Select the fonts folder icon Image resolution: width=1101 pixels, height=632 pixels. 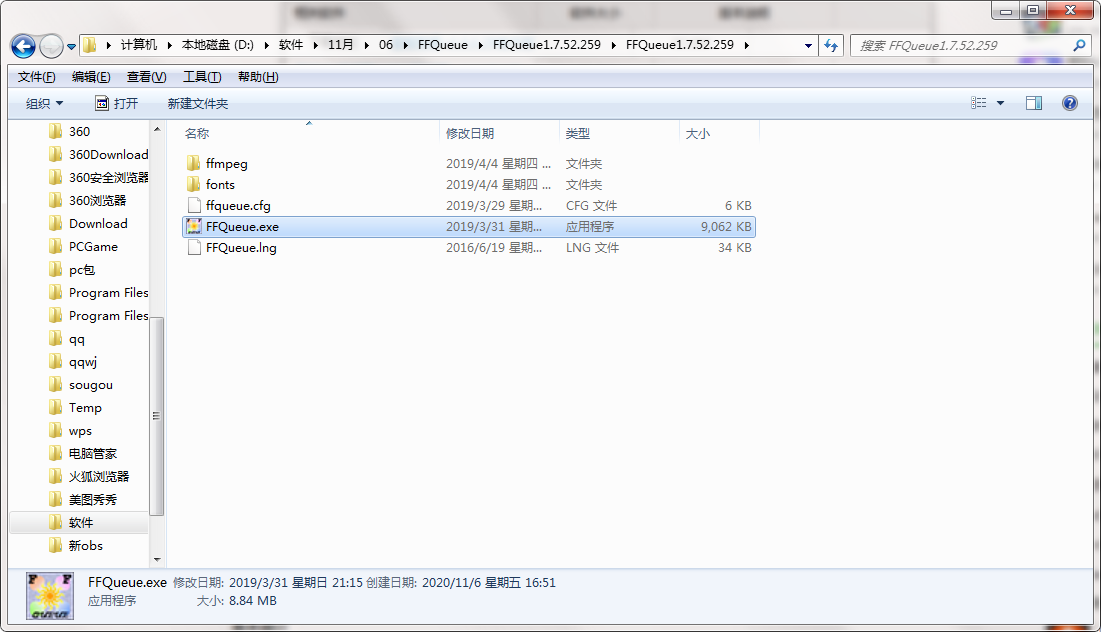194,185
